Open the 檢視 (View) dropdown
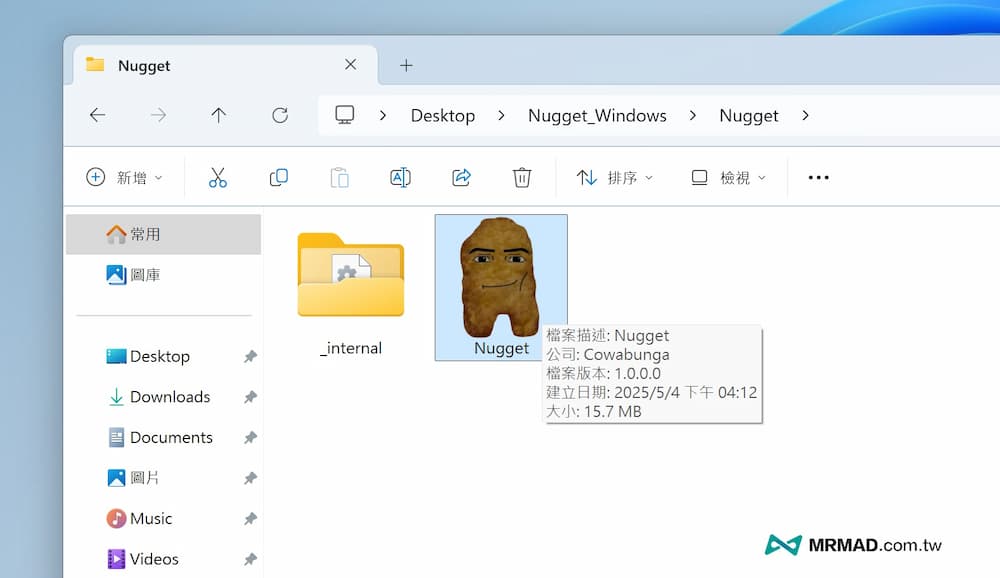The width and height of the screenshot is (1000, 578). [x=728, y=177]
